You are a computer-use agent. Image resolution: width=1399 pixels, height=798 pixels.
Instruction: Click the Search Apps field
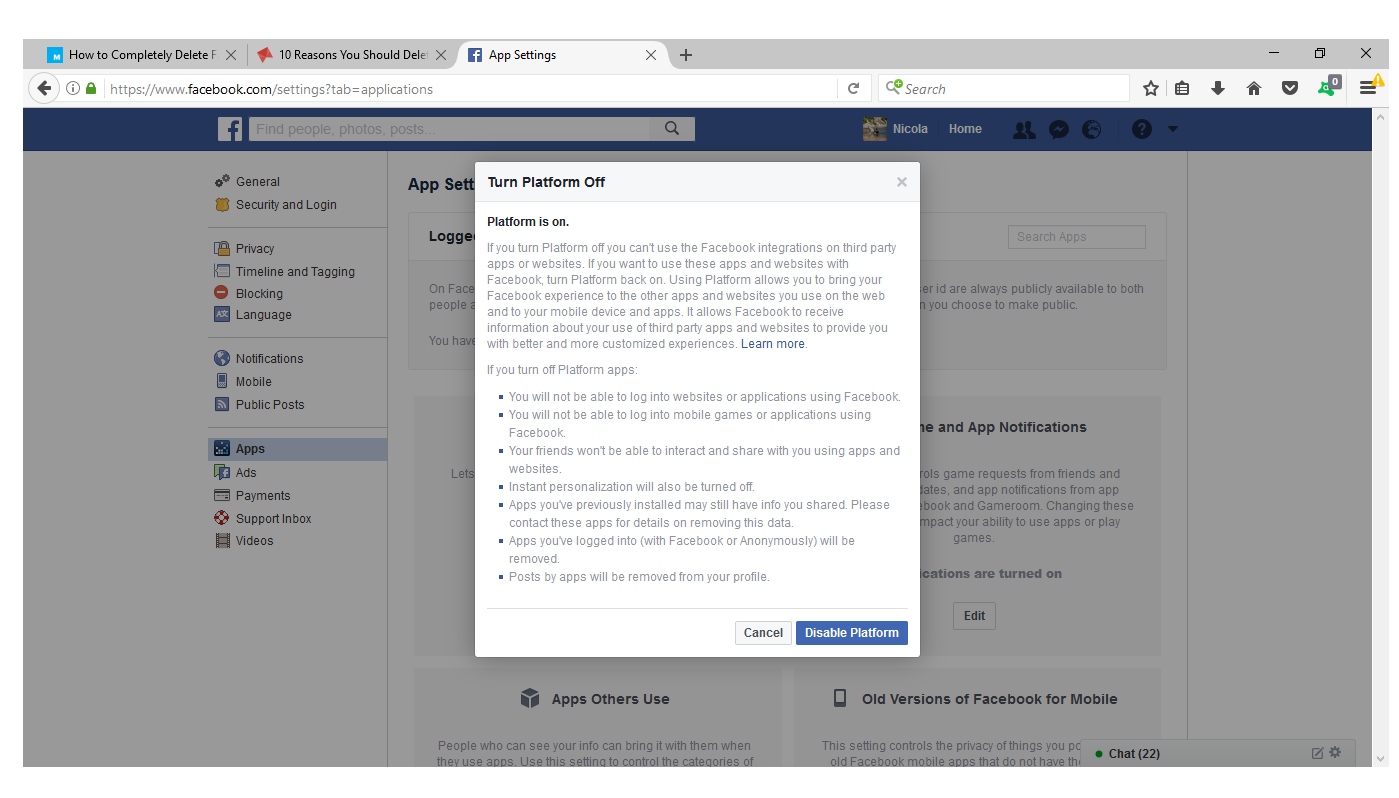coord(1077,237)
